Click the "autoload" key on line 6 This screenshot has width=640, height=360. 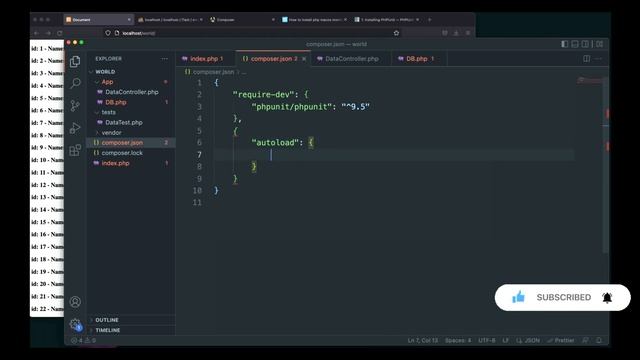(x=275, y=142)
